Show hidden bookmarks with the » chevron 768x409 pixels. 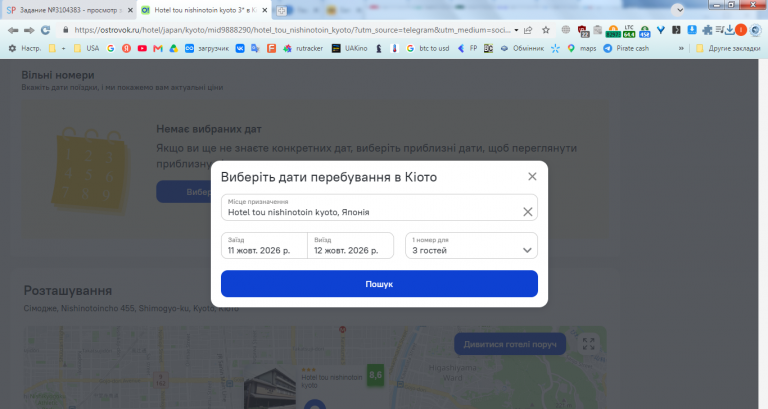(x=681, y=48)
